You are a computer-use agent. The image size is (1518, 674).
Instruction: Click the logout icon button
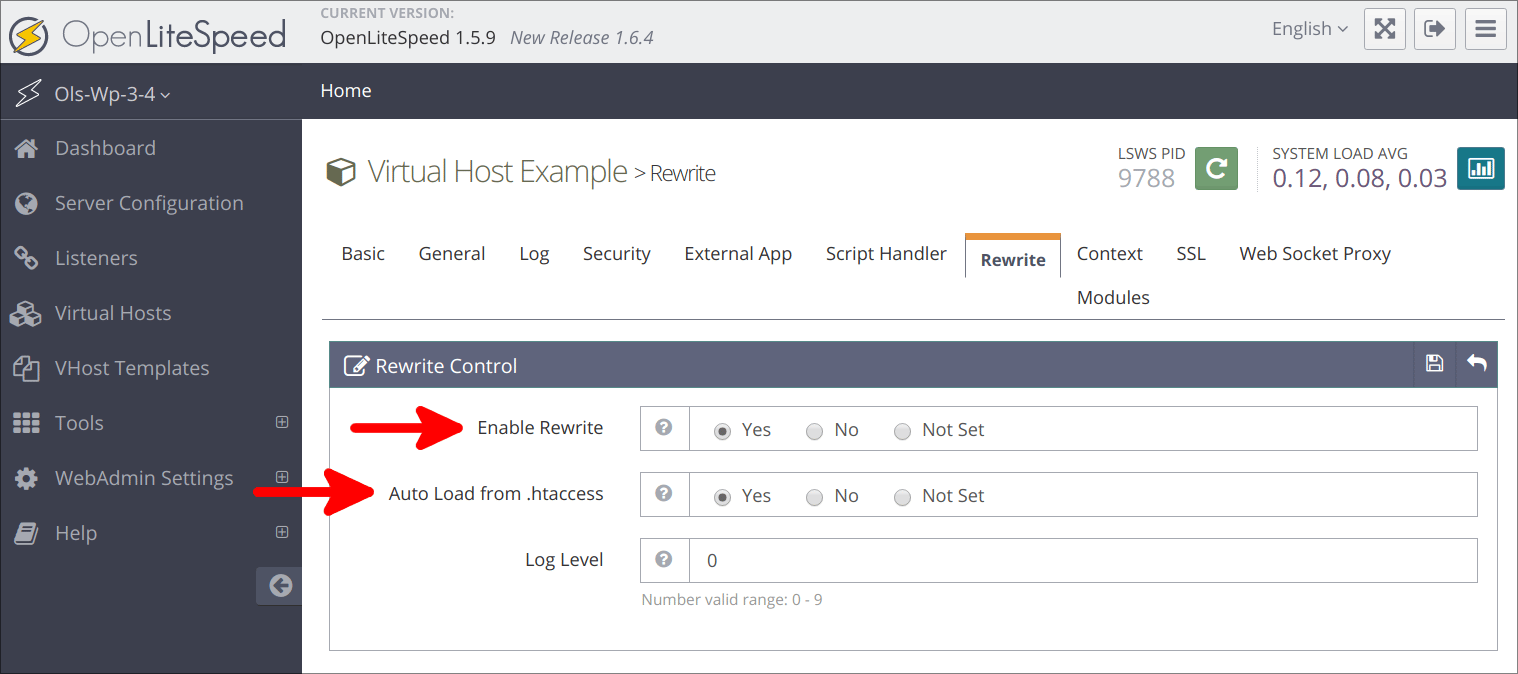[1435, 29]
